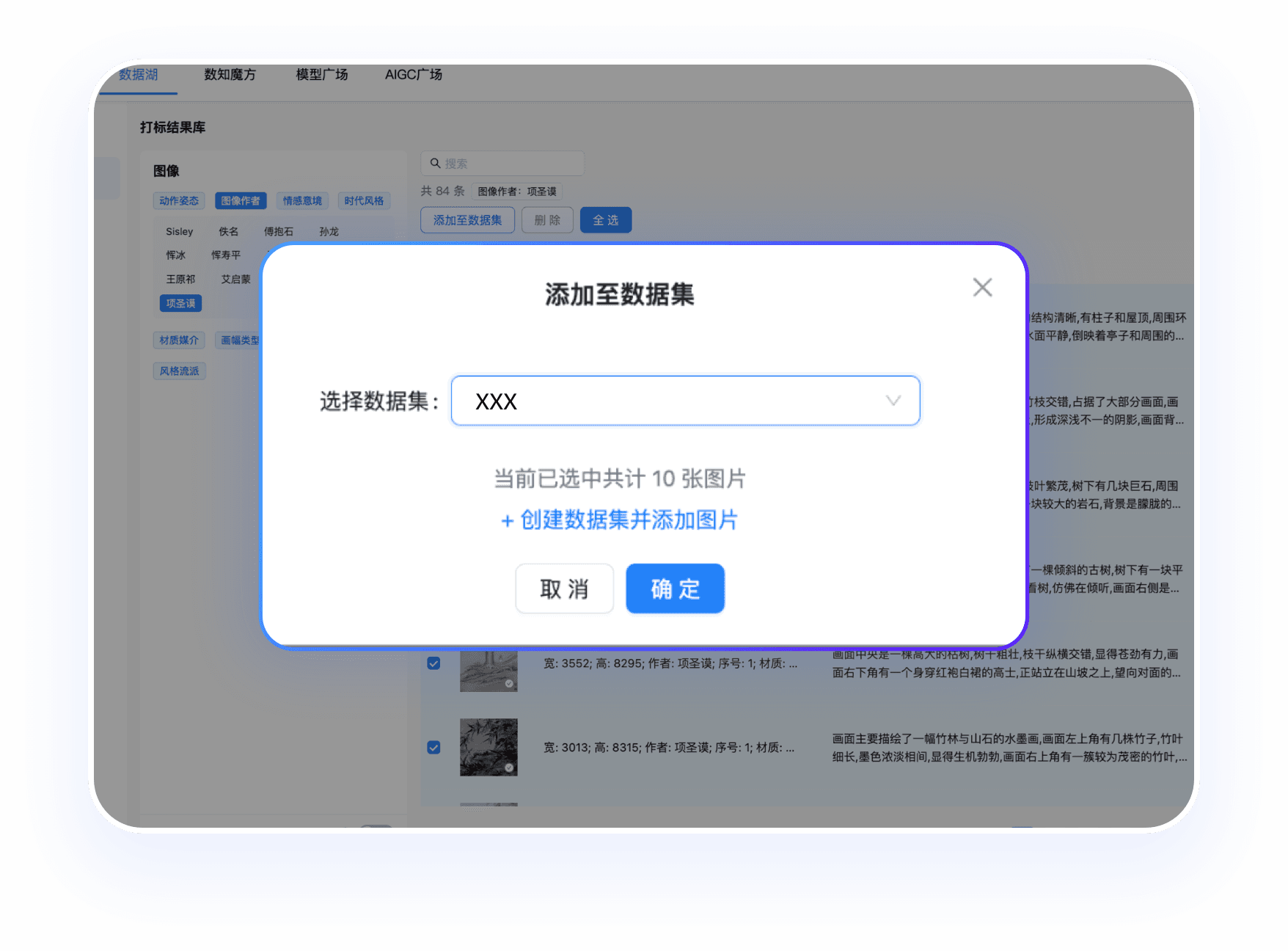This screenshot has height=951, width=1288.
Task: Click the 全选 select-all button
Action: point(605,220)
